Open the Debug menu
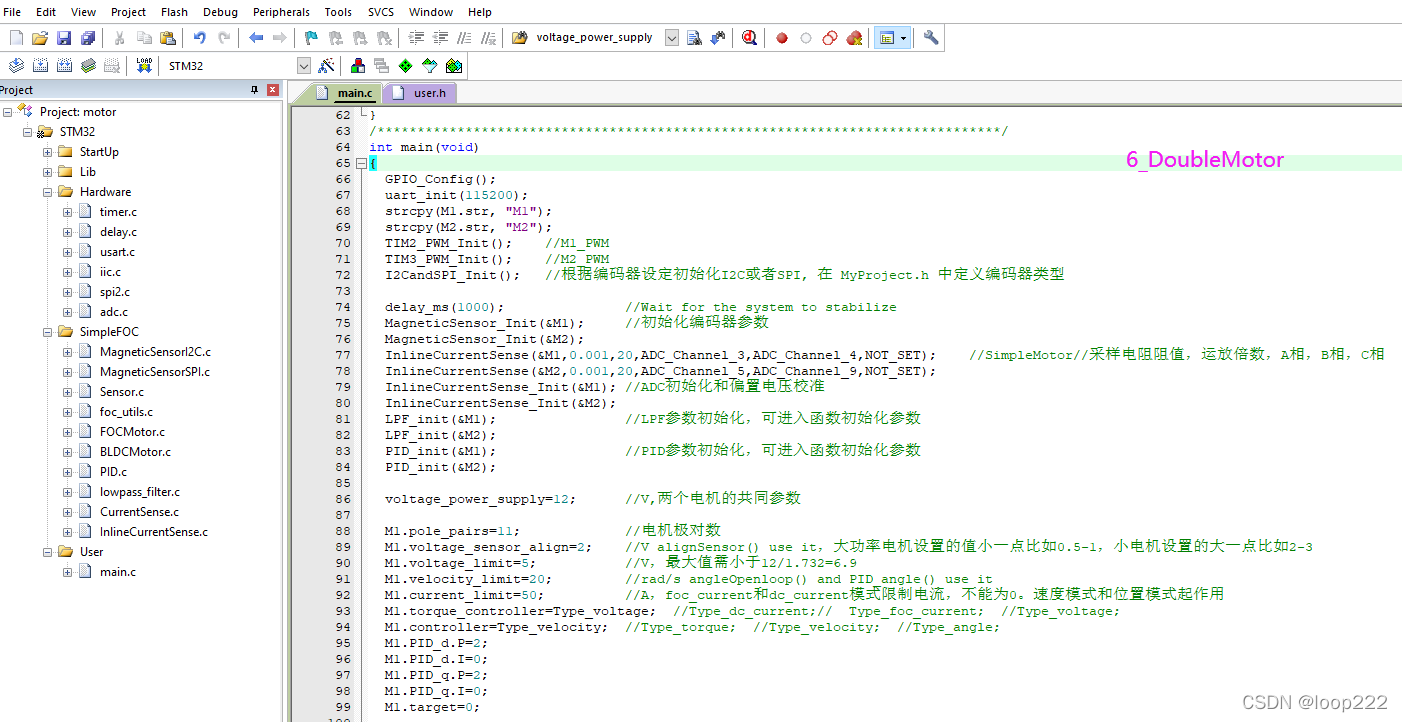This screenshot has height=722, width=1402. [220, 12]
